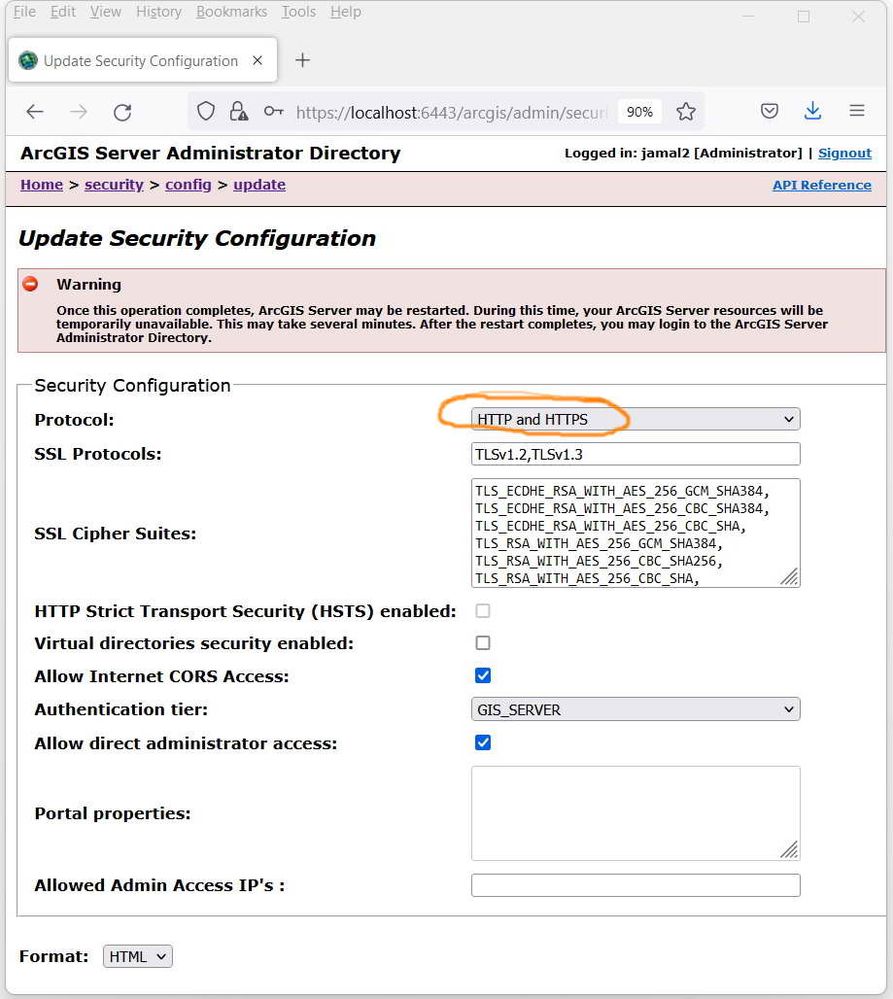Reload the page with refresh icon

coord(122,112)
